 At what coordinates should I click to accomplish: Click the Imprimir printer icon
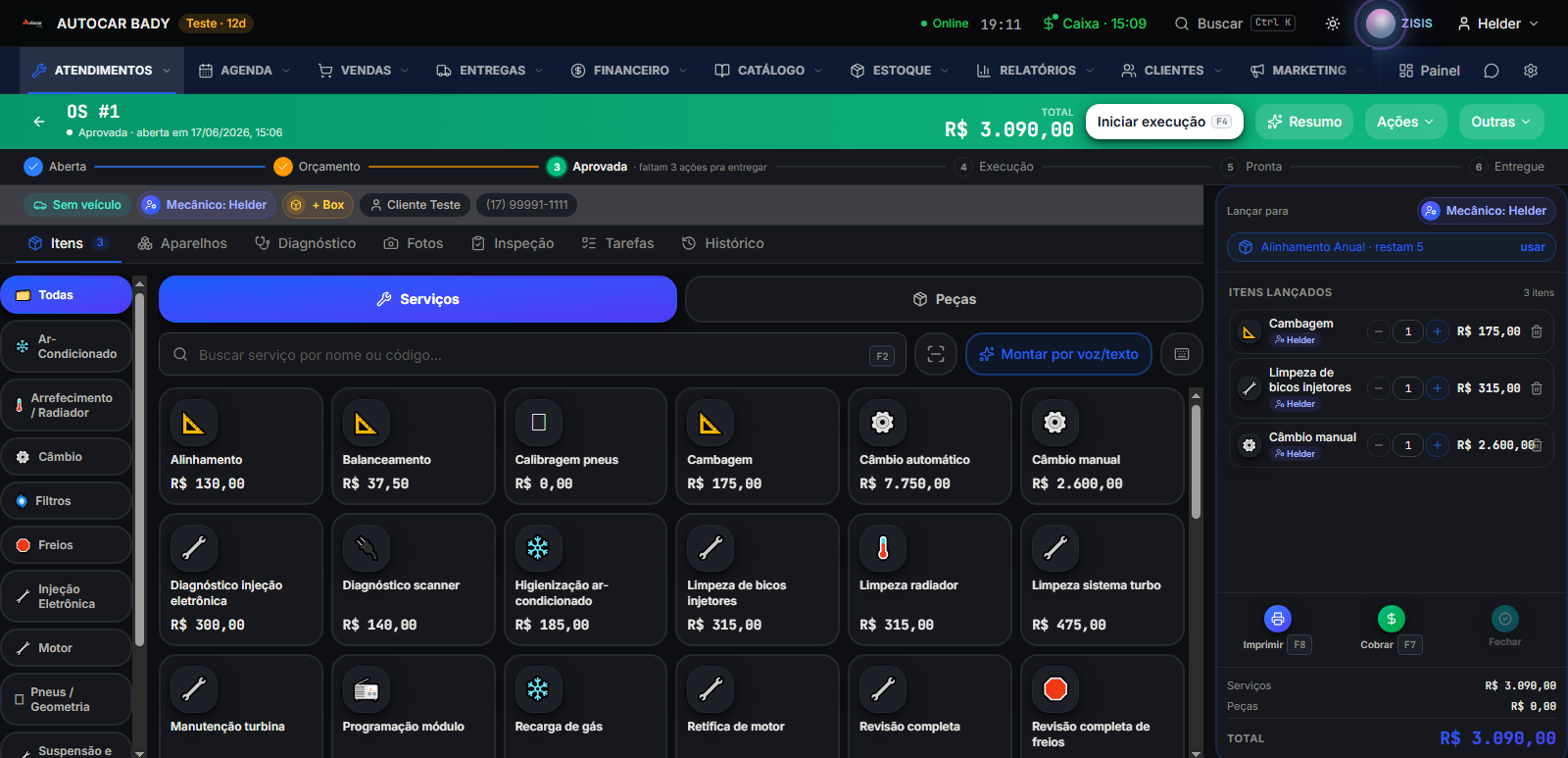pos(1277,619)
